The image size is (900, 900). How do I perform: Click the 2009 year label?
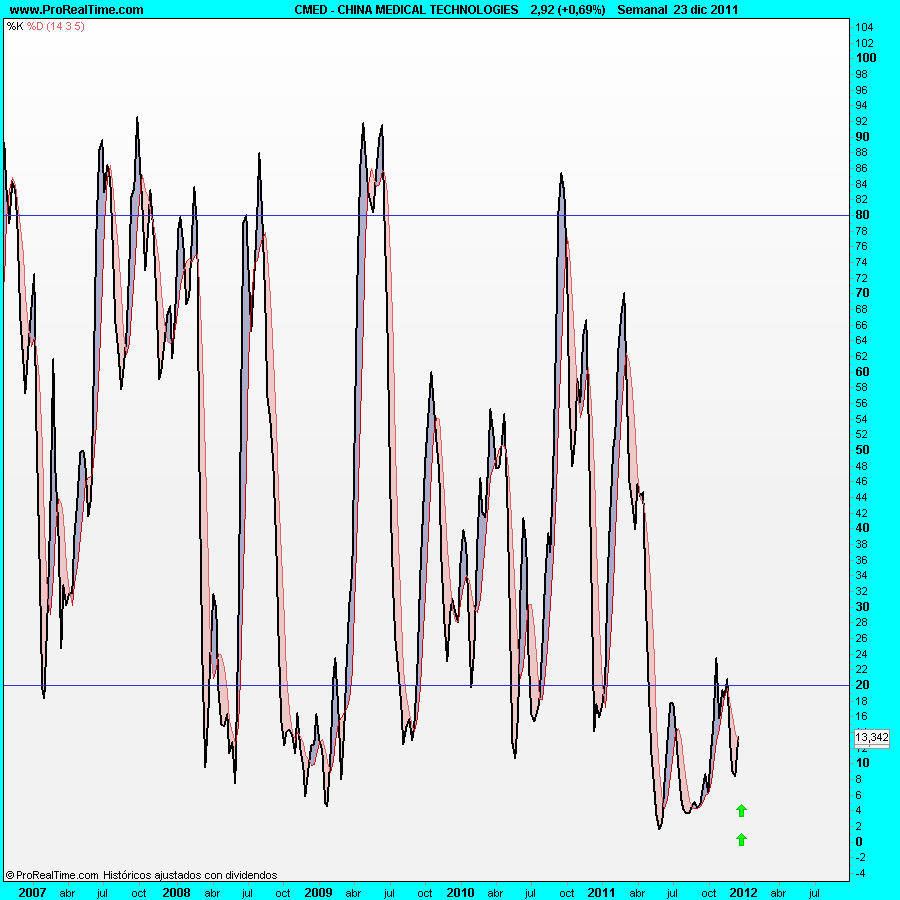click(318, 893)
